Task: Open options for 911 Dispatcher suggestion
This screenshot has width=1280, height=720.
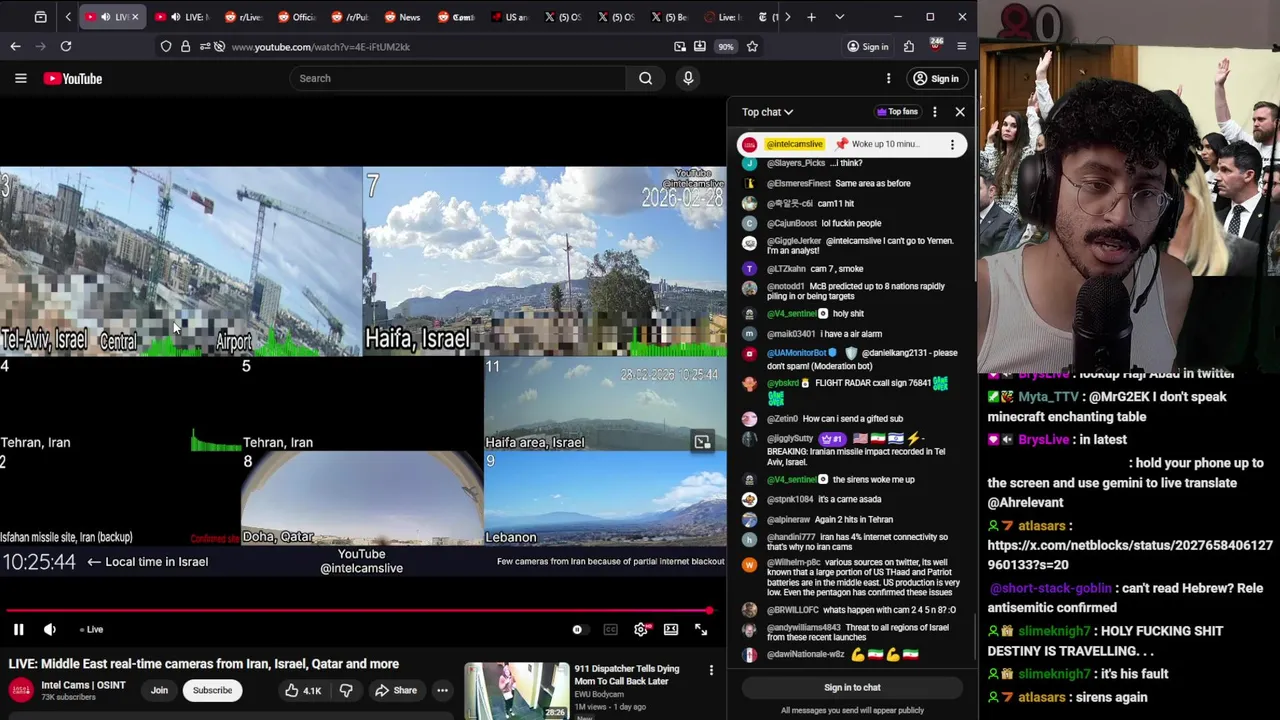Action: point(711,670)
